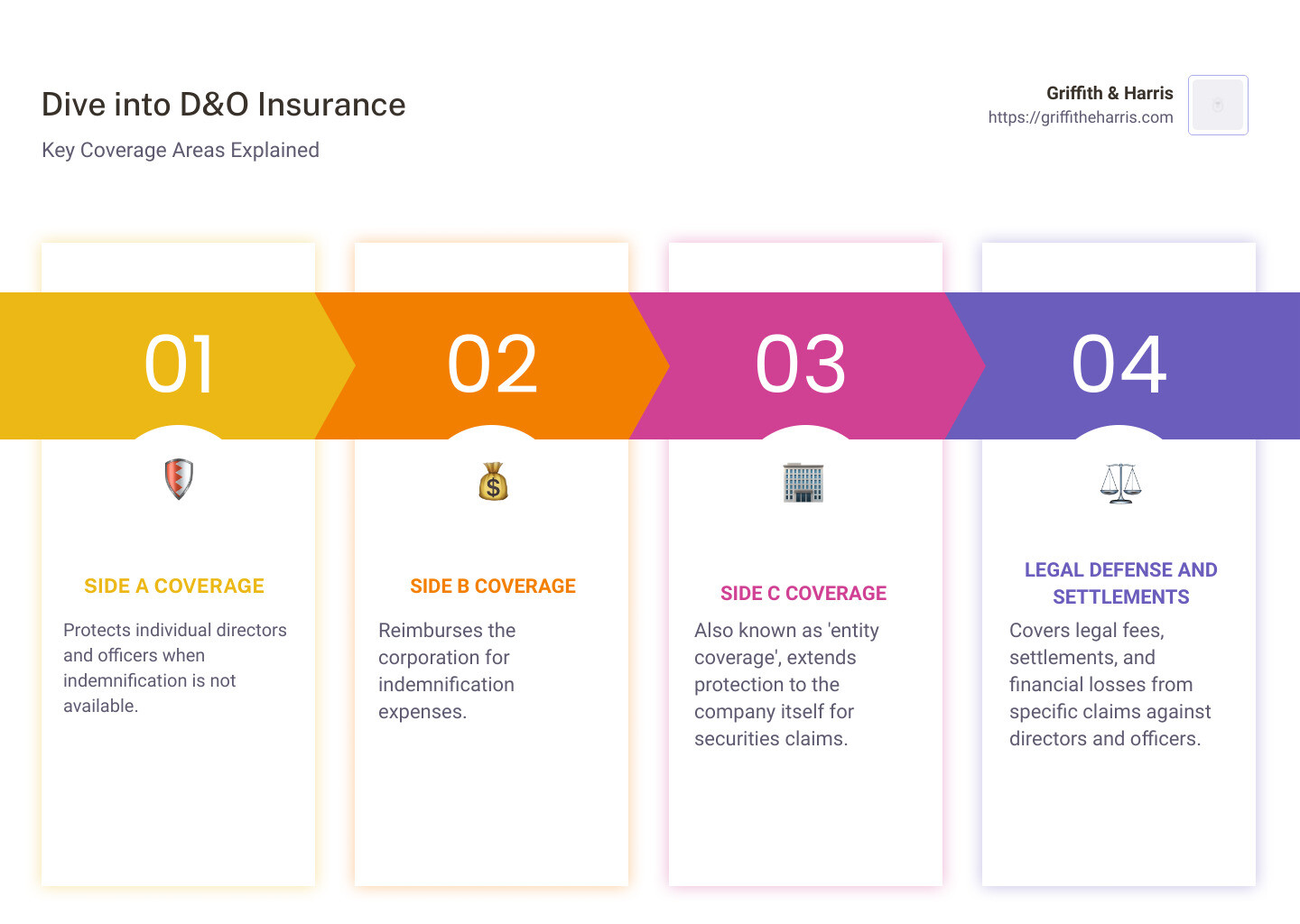Image resolution: width=1300 pixels, height=924 pixels.
Task: Click the LEGAL DEFENSE AND SETTLEMENTS heading
Action: (x=1120, y=583)
